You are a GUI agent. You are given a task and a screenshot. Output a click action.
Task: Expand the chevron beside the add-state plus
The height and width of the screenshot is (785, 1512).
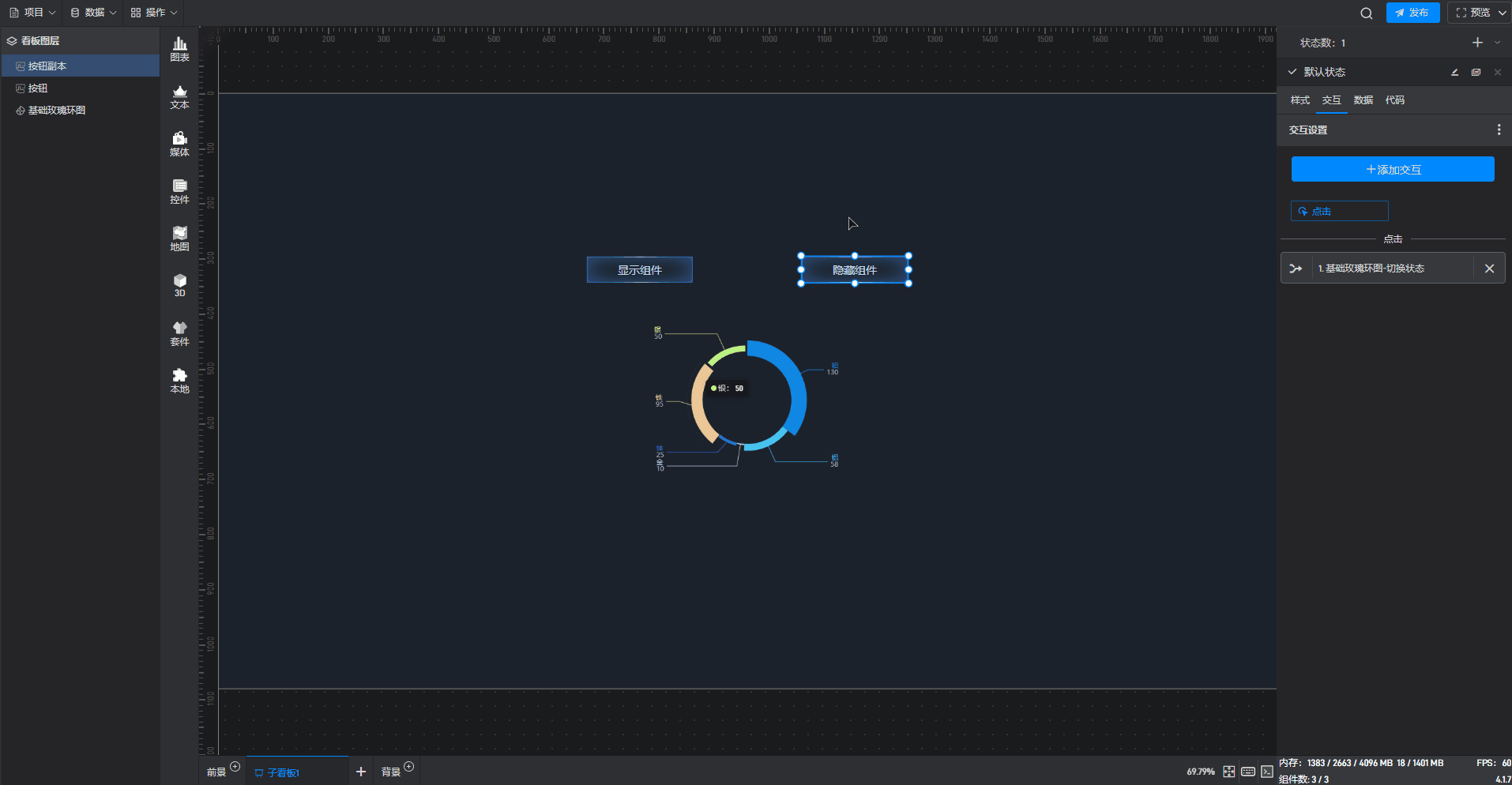pyautogui.click(x=1497, y=43)
